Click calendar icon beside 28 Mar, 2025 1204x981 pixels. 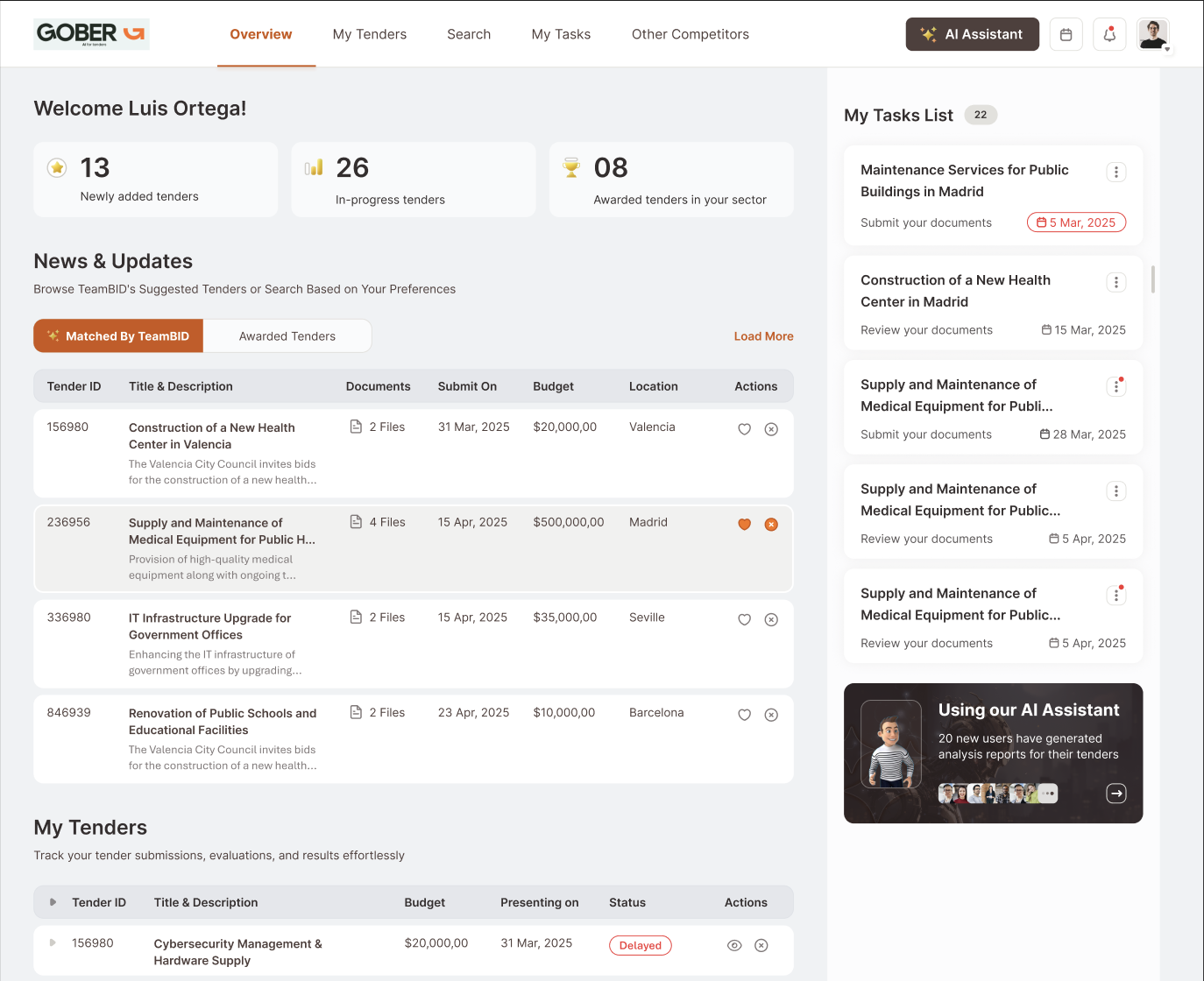click(1045, 434)
